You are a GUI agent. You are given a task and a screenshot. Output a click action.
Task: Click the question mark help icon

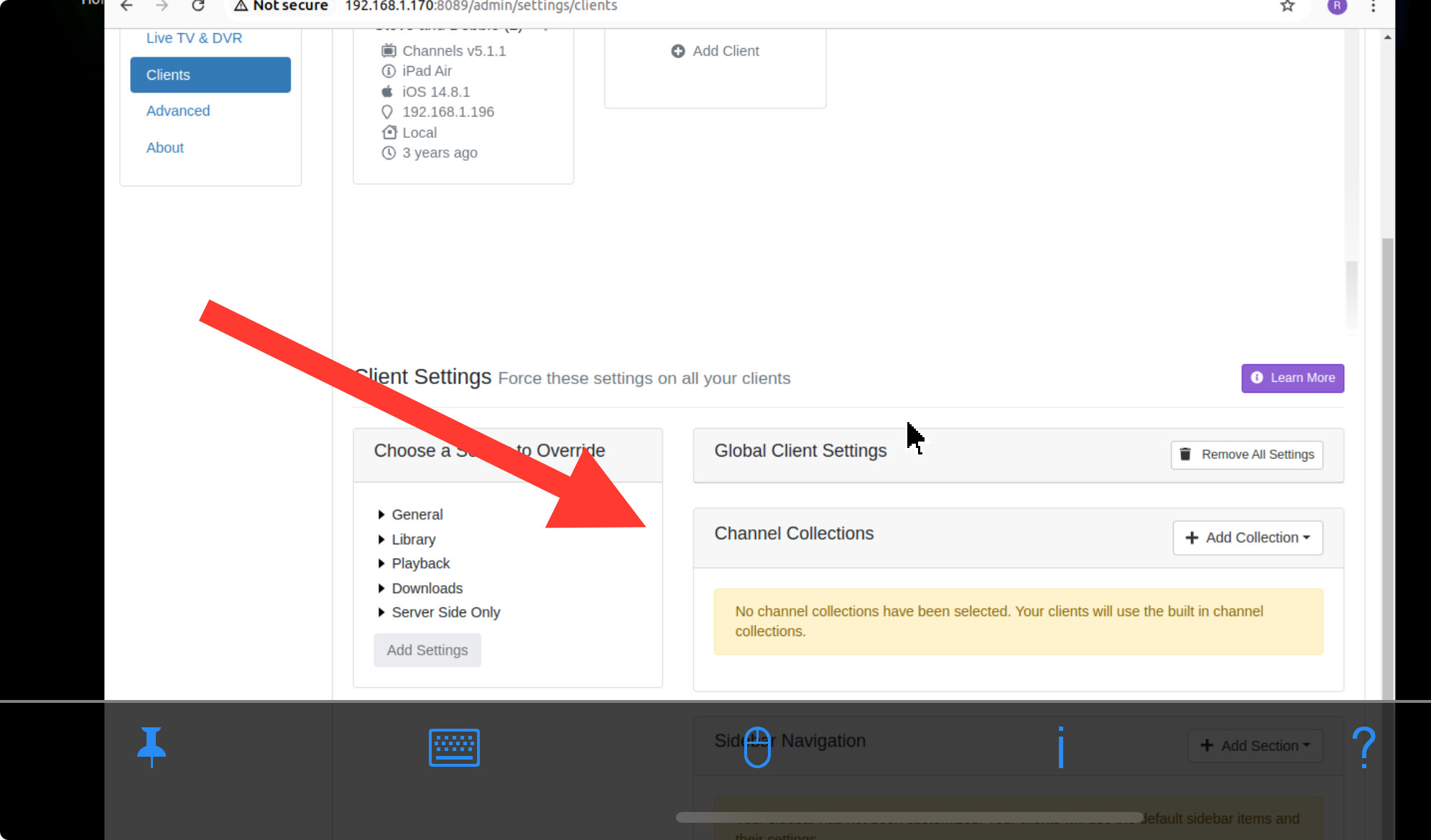click(1363, 747)
